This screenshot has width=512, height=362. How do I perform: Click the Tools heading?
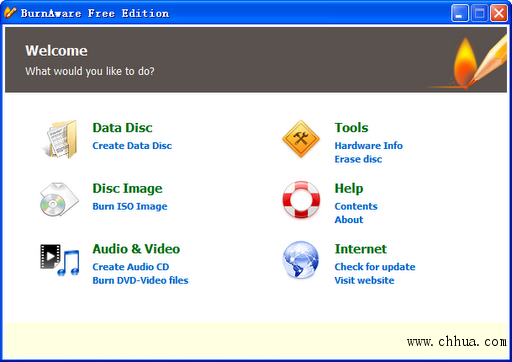pyautogui.click(x=351, y=128)
